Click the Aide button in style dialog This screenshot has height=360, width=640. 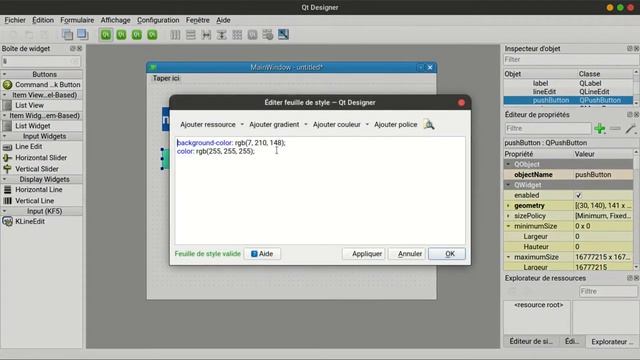click(x=262, y=254)
